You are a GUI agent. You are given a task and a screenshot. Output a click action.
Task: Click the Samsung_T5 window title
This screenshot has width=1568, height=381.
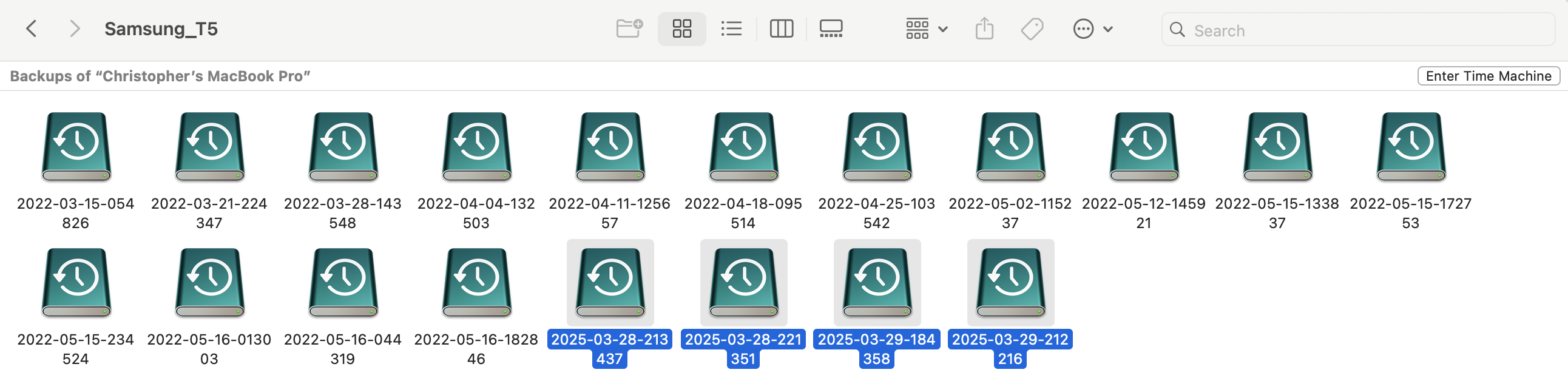coord(161,29)
